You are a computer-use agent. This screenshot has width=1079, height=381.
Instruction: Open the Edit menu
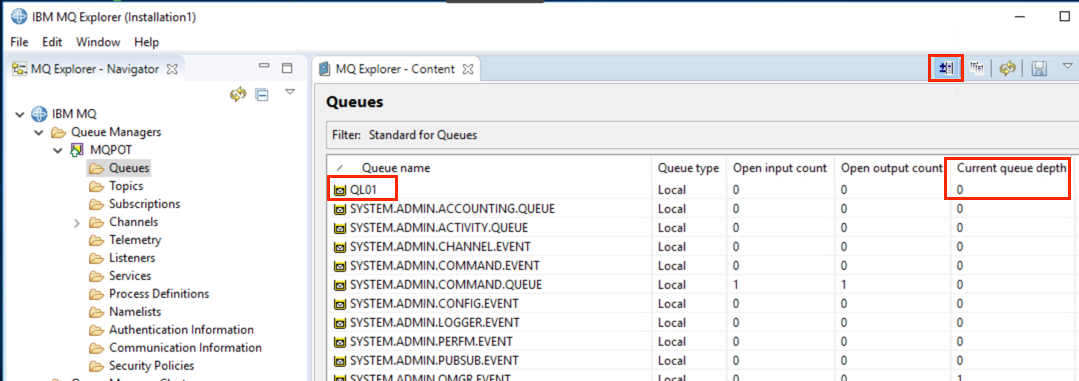coord(52,42)
